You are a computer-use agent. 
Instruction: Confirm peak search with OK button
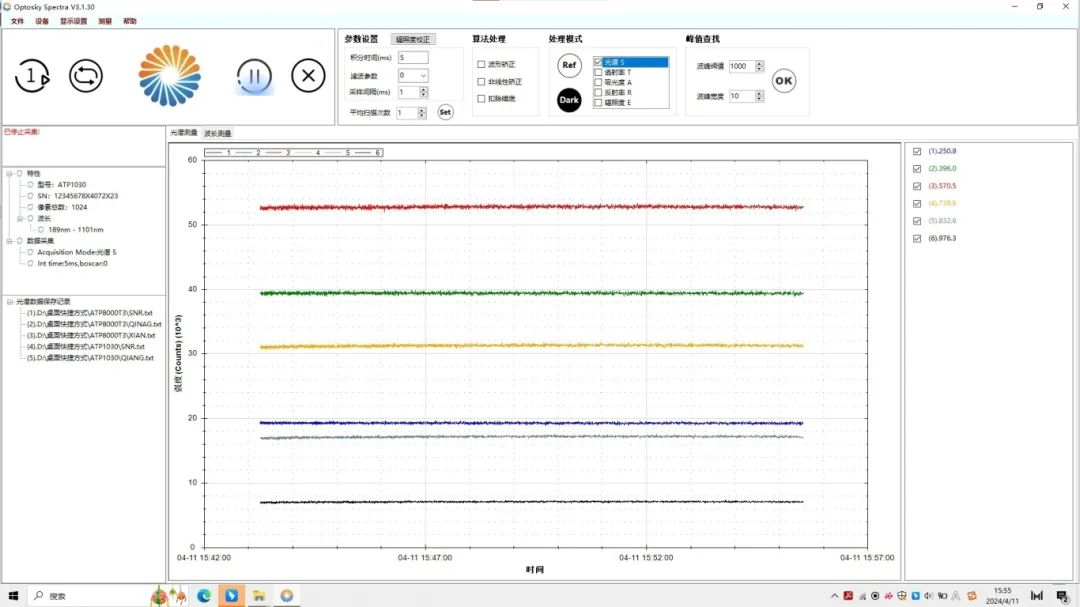[784, 81]
